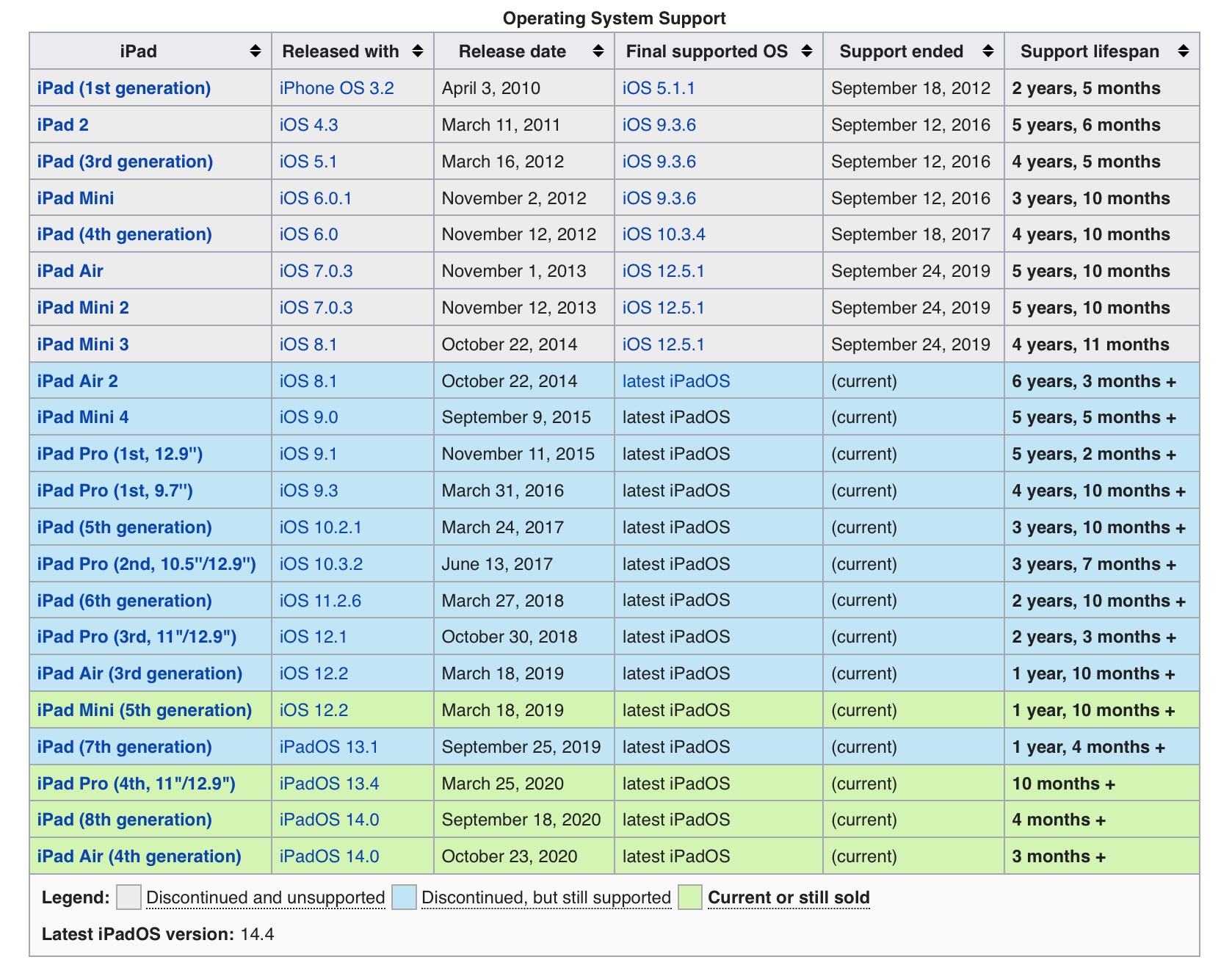The height and width of the screenshot is (979, 1232).
Task: Open the iOS 5.1.1 final OS link
Action: 659,88
